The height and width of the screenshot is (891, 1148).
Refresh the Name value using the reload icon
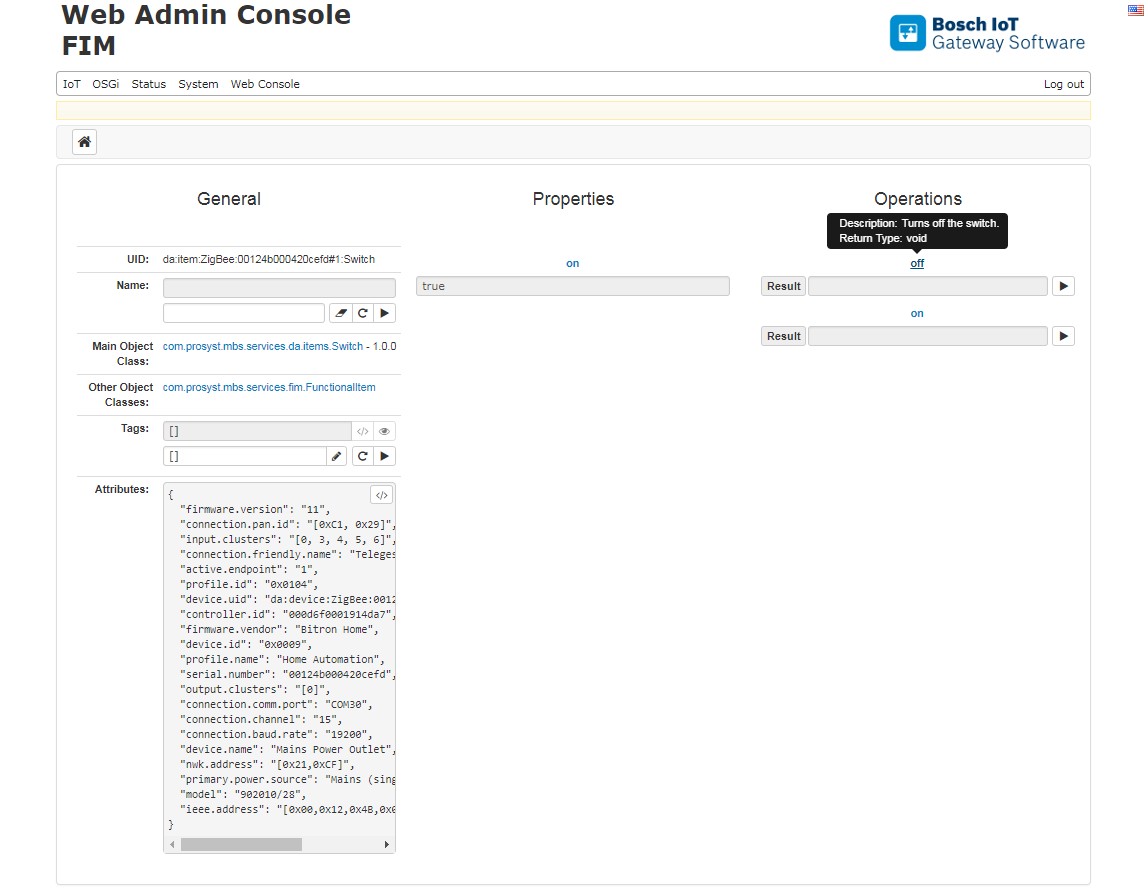[362, 312]
